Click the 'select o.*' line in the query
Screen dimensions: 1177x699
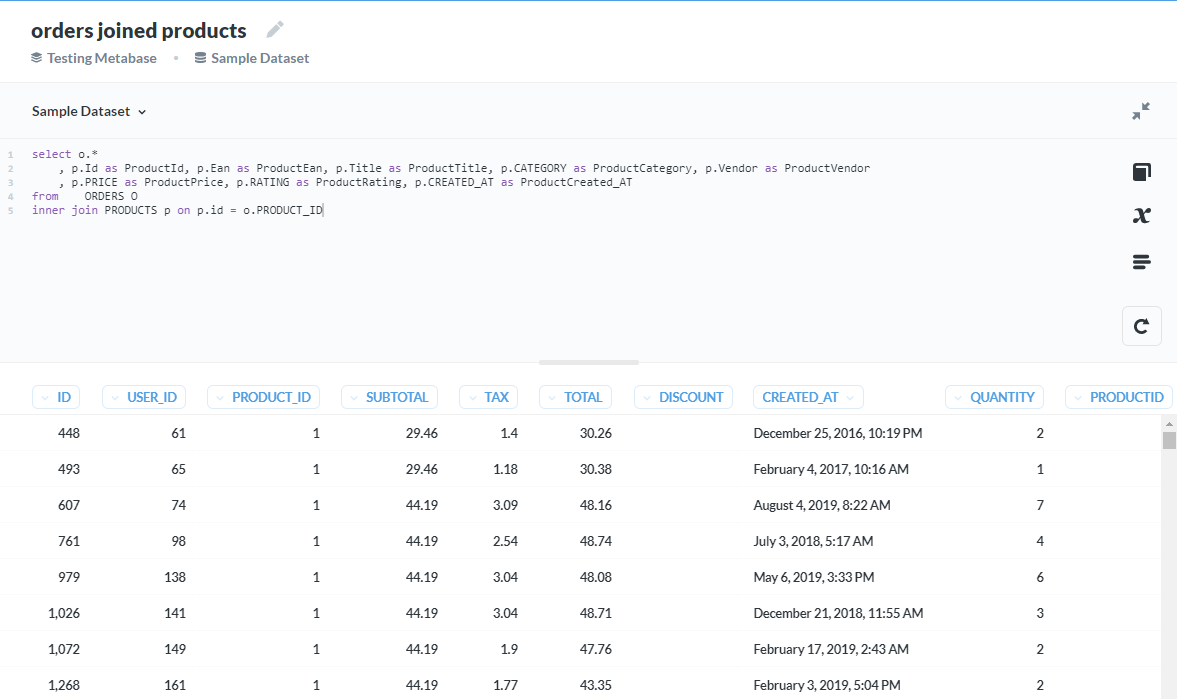(x=65, y=154)
